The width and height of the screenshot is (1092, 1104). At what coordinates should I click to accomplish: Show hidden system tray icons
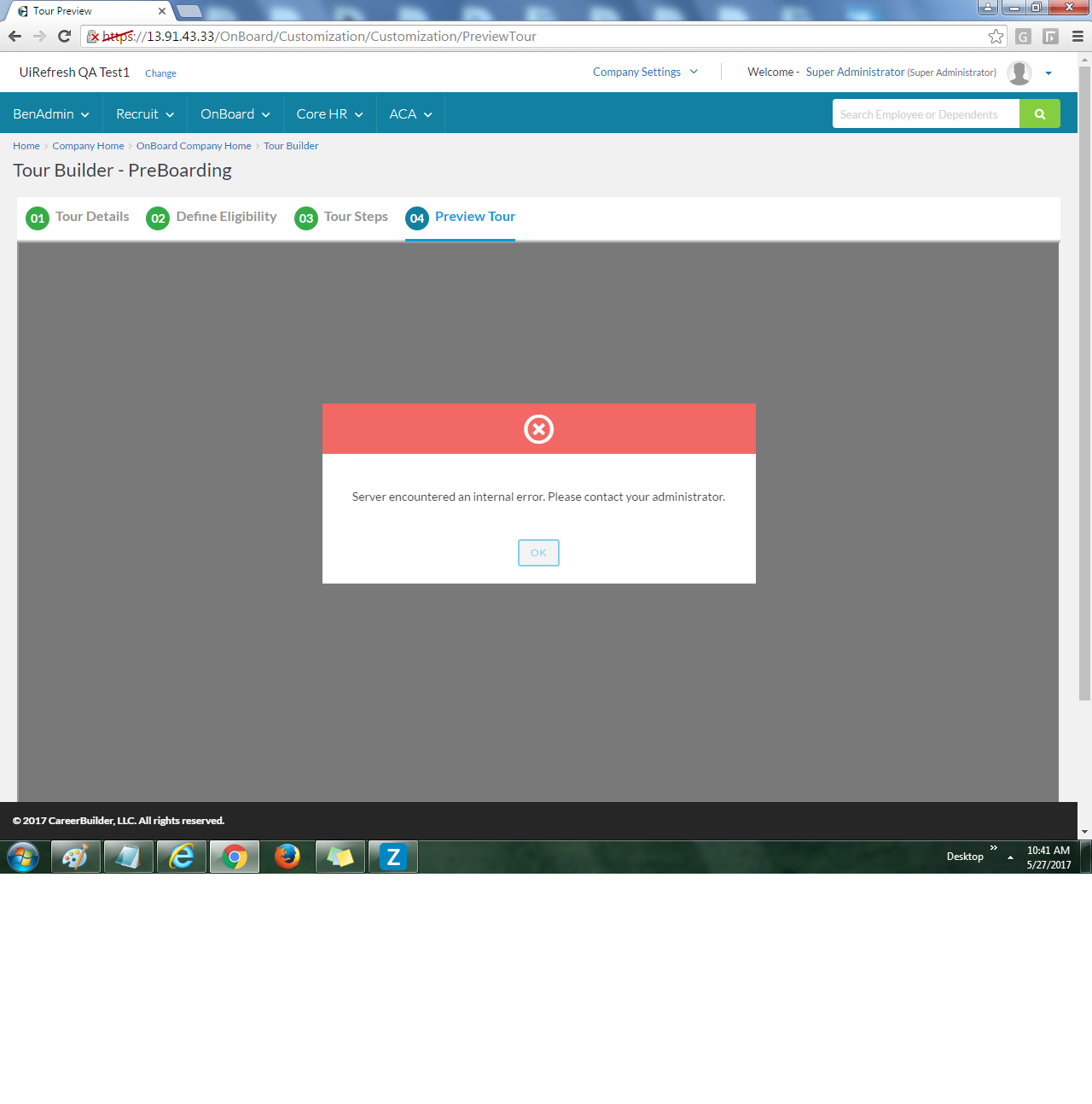[x=1010, y=857]
